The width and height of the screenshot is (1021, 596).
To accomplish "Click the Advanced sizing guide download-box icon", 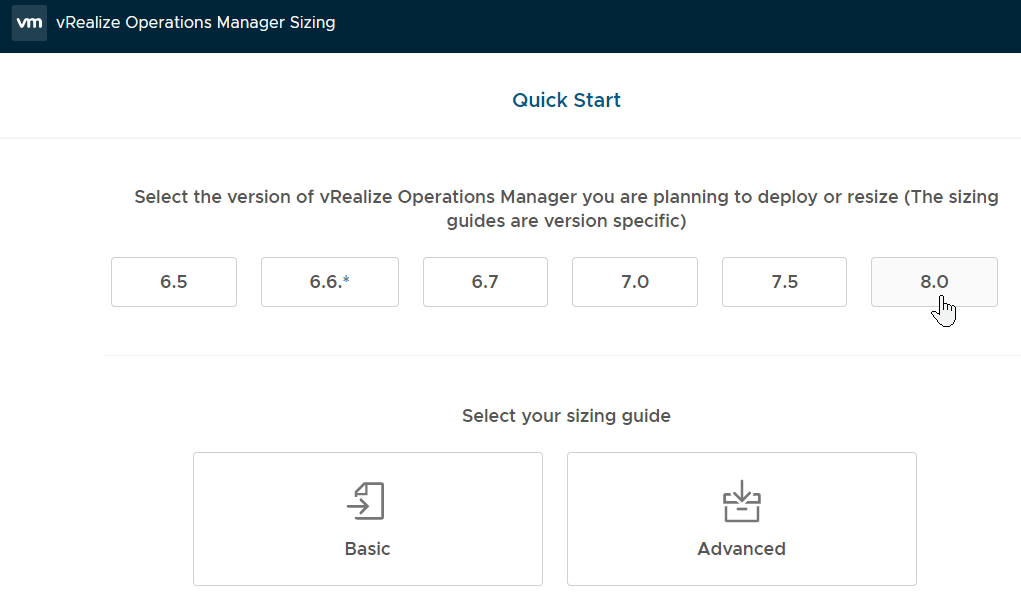I will pos(741,501).
